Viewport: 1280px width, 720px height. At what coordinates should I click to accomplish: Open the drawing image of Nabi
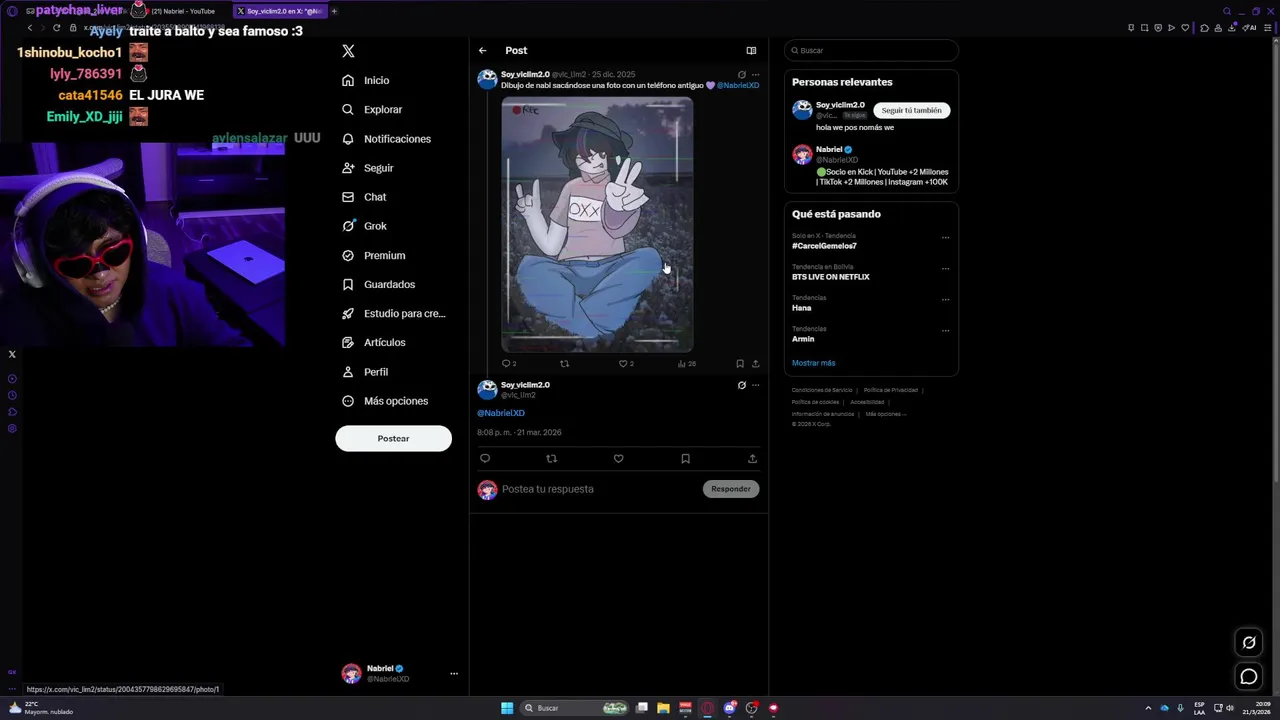597,224
